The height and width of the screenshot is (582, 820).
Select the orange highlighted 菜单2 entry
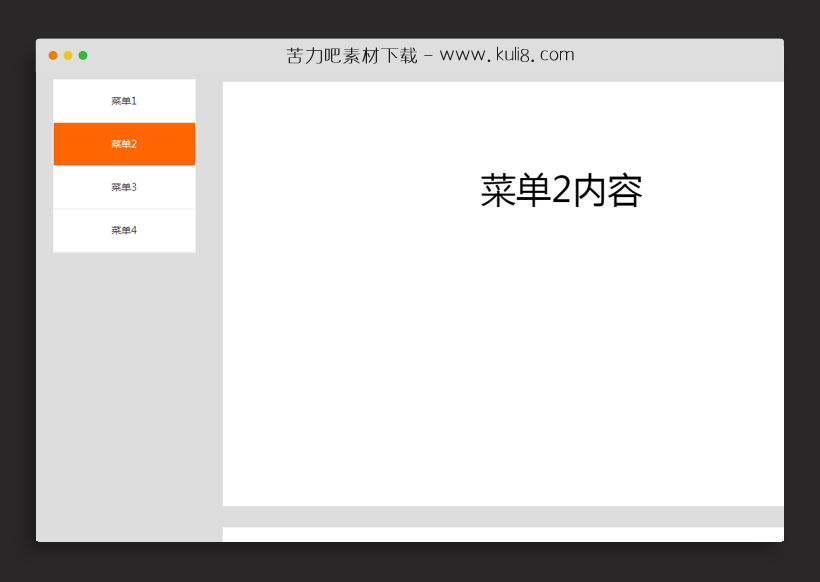coord(124,143)
